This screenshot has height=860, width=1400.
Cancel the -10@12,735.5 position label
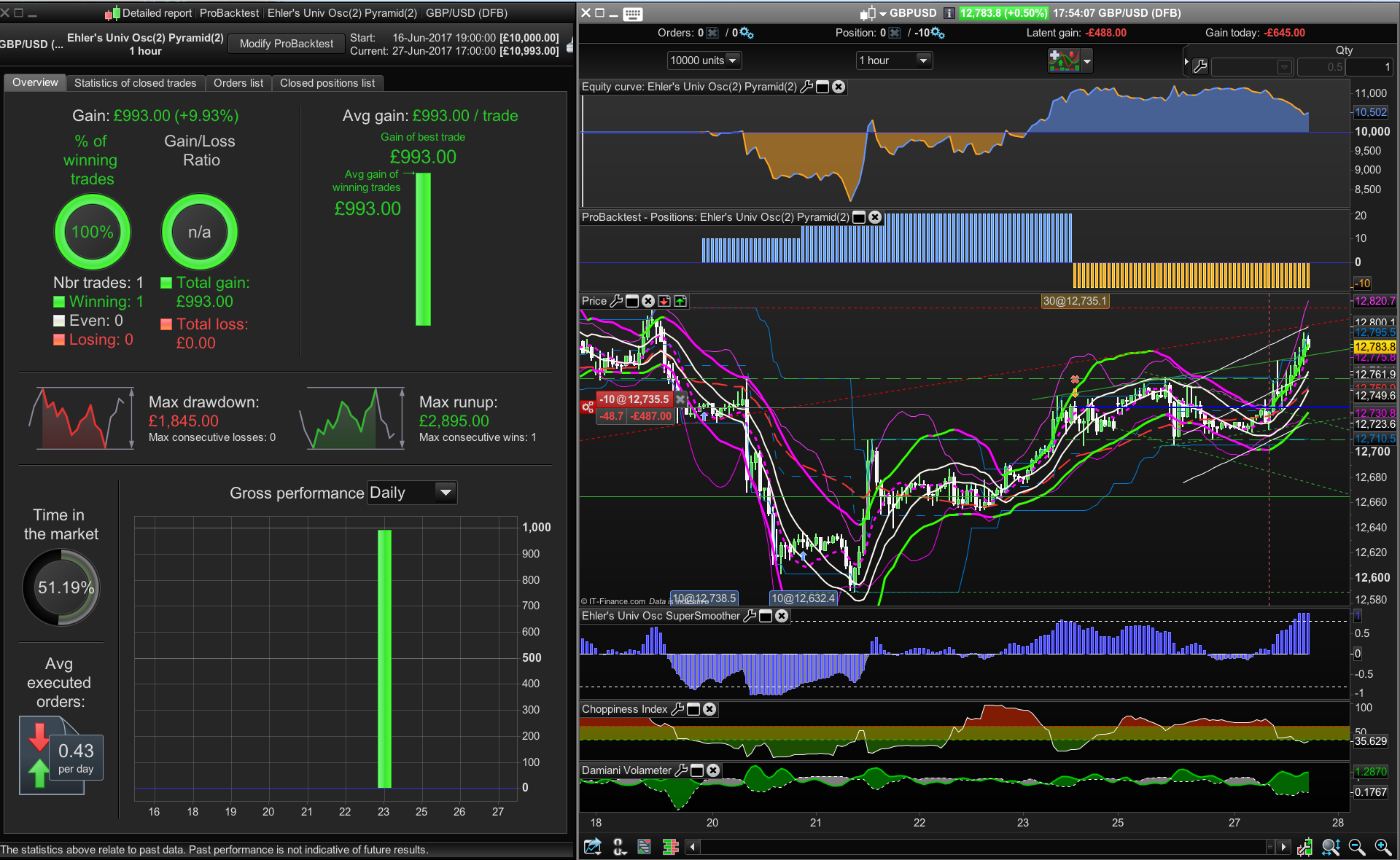coord(680,399)
